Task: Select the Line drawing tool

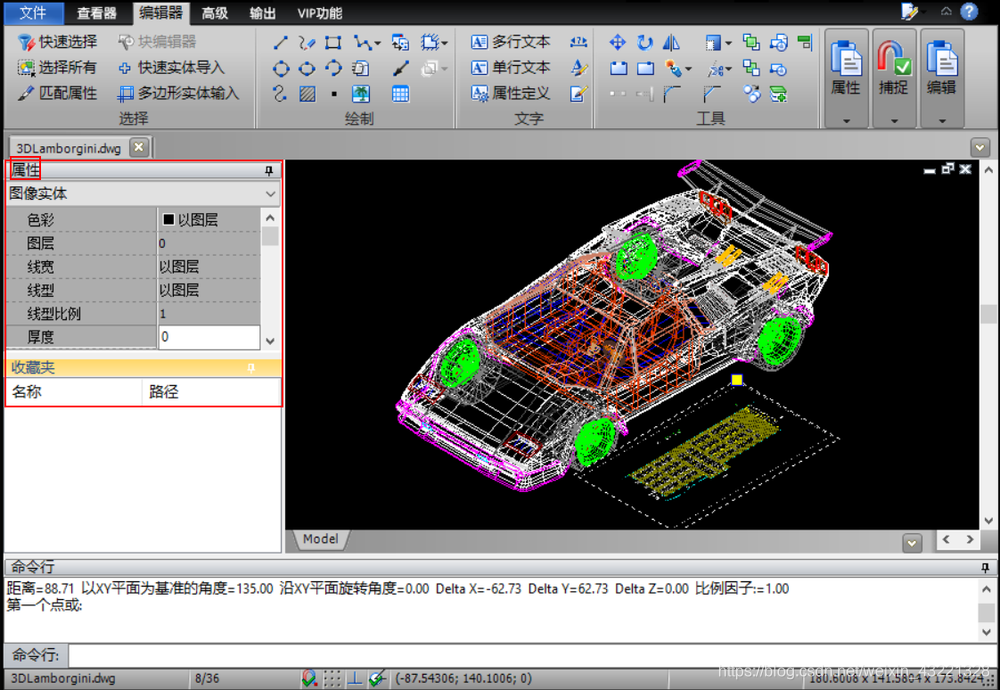Action: (280, 43)
